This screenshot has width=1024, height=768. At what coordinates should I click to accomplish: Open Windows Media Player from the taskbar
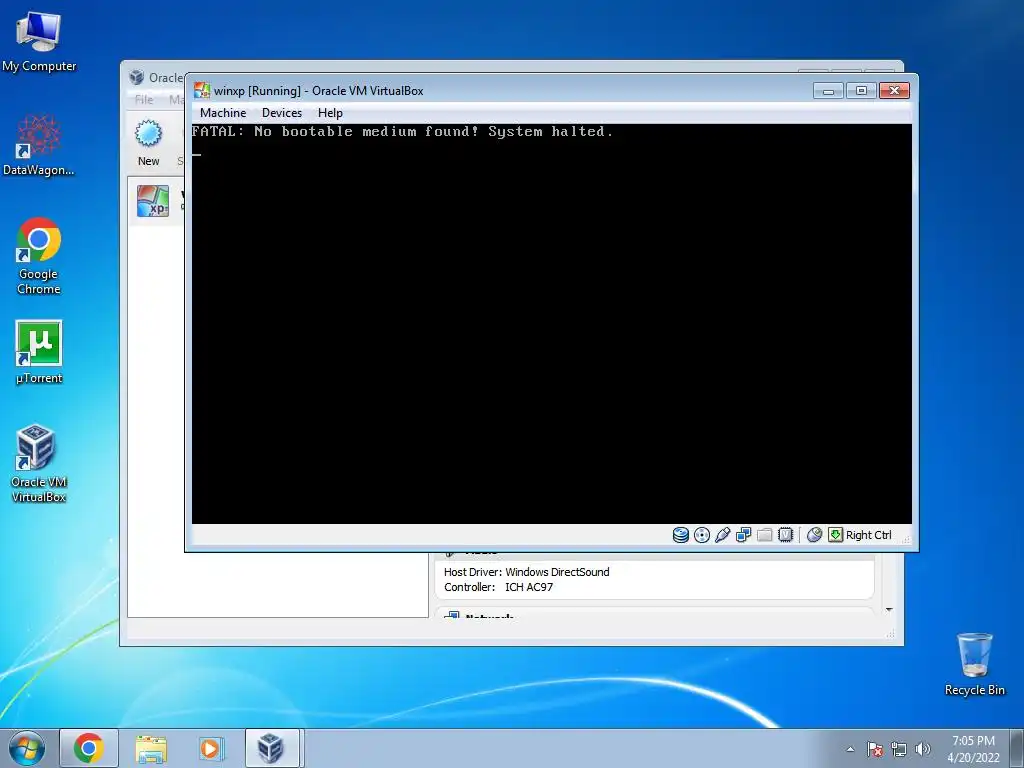tap(211, 748)
